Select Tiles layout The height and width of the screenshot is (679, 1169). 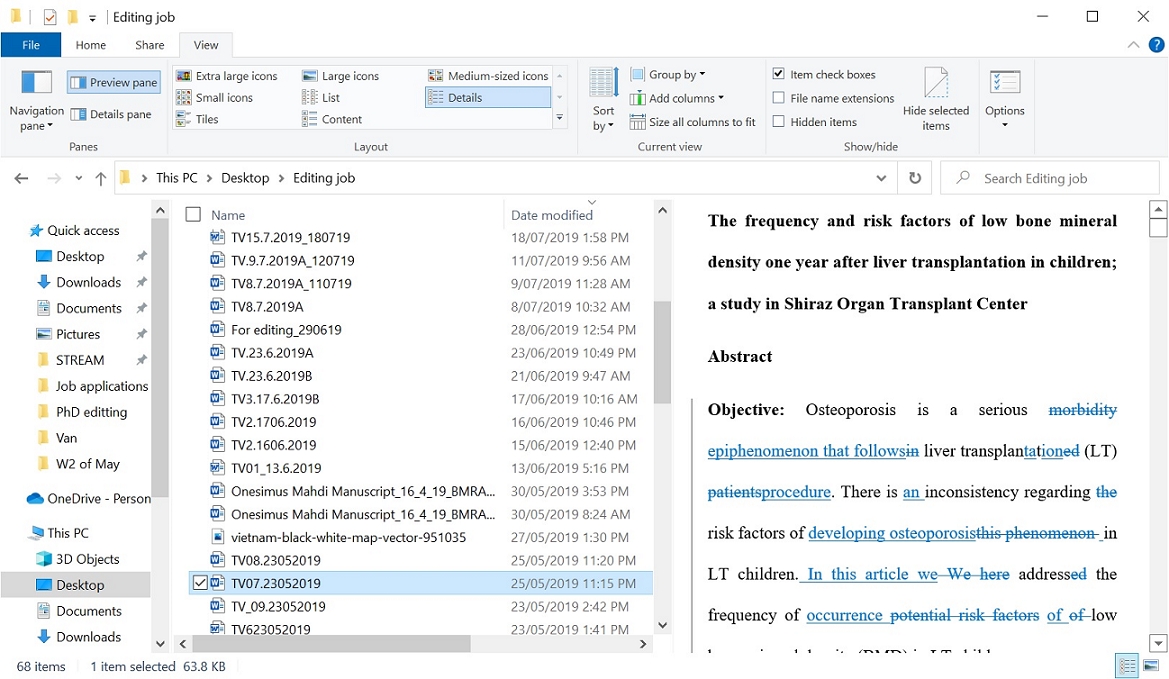tap(198, 119)
